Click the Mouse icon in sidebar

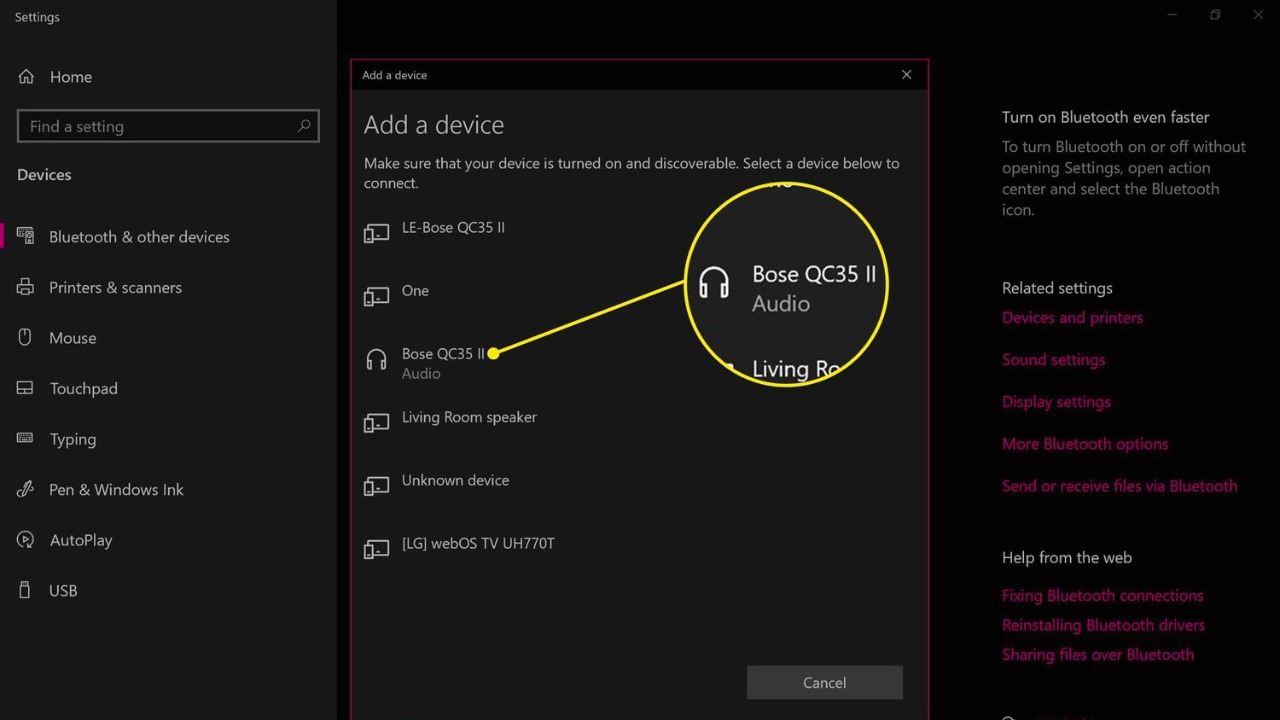tap(25, 337)
